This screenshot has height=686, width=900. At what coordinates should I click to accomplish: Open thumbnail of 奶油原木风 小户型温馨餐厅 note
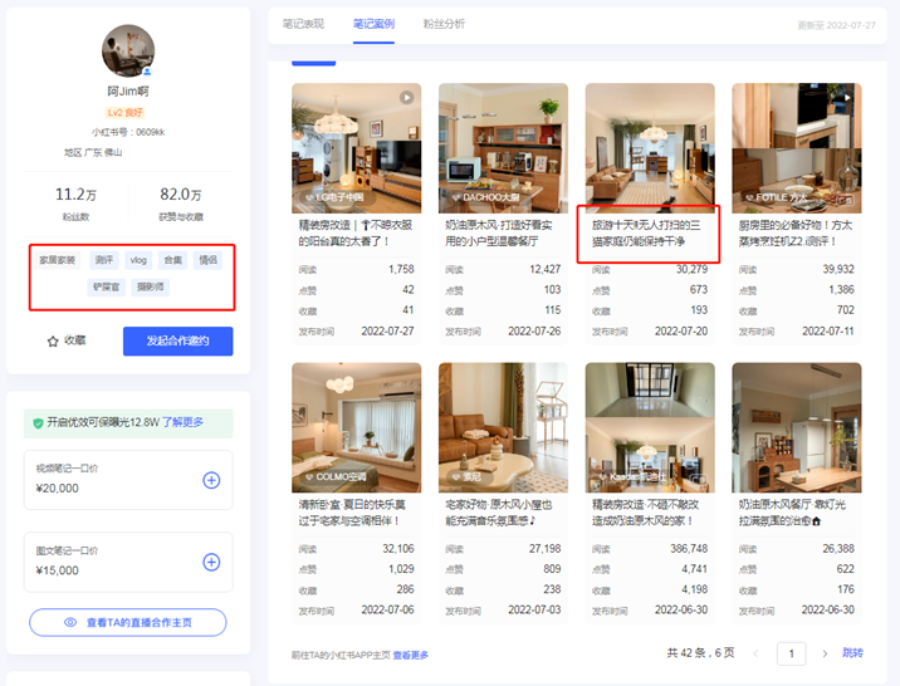click(503, 148)
